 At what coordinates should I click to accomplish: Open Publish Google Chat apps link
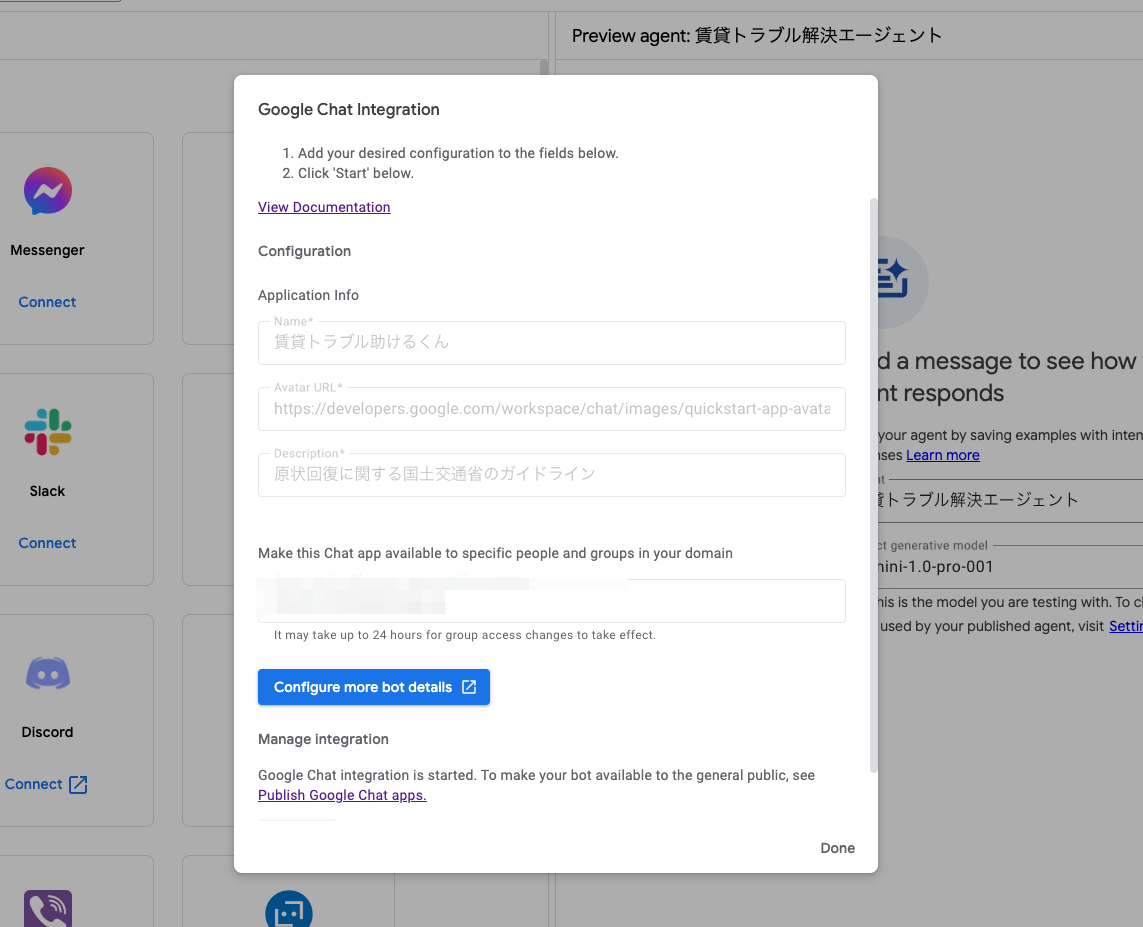[342, 795]
